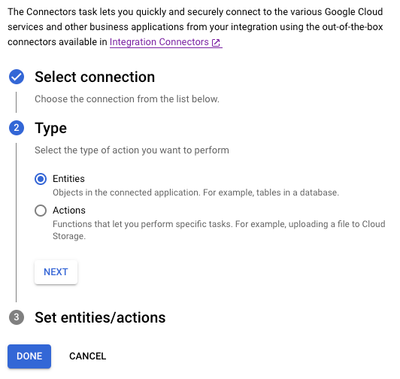
Task: Click the 'Functions that let you perform specific tasks' description
Action: 219,230
